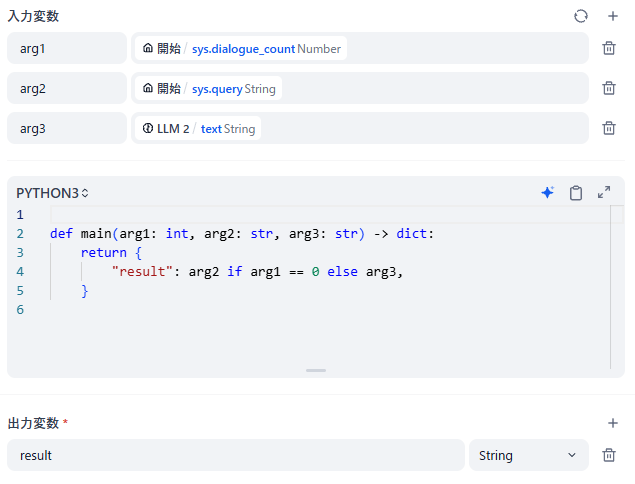Click the refresh input variables icon

coord(581,16)
